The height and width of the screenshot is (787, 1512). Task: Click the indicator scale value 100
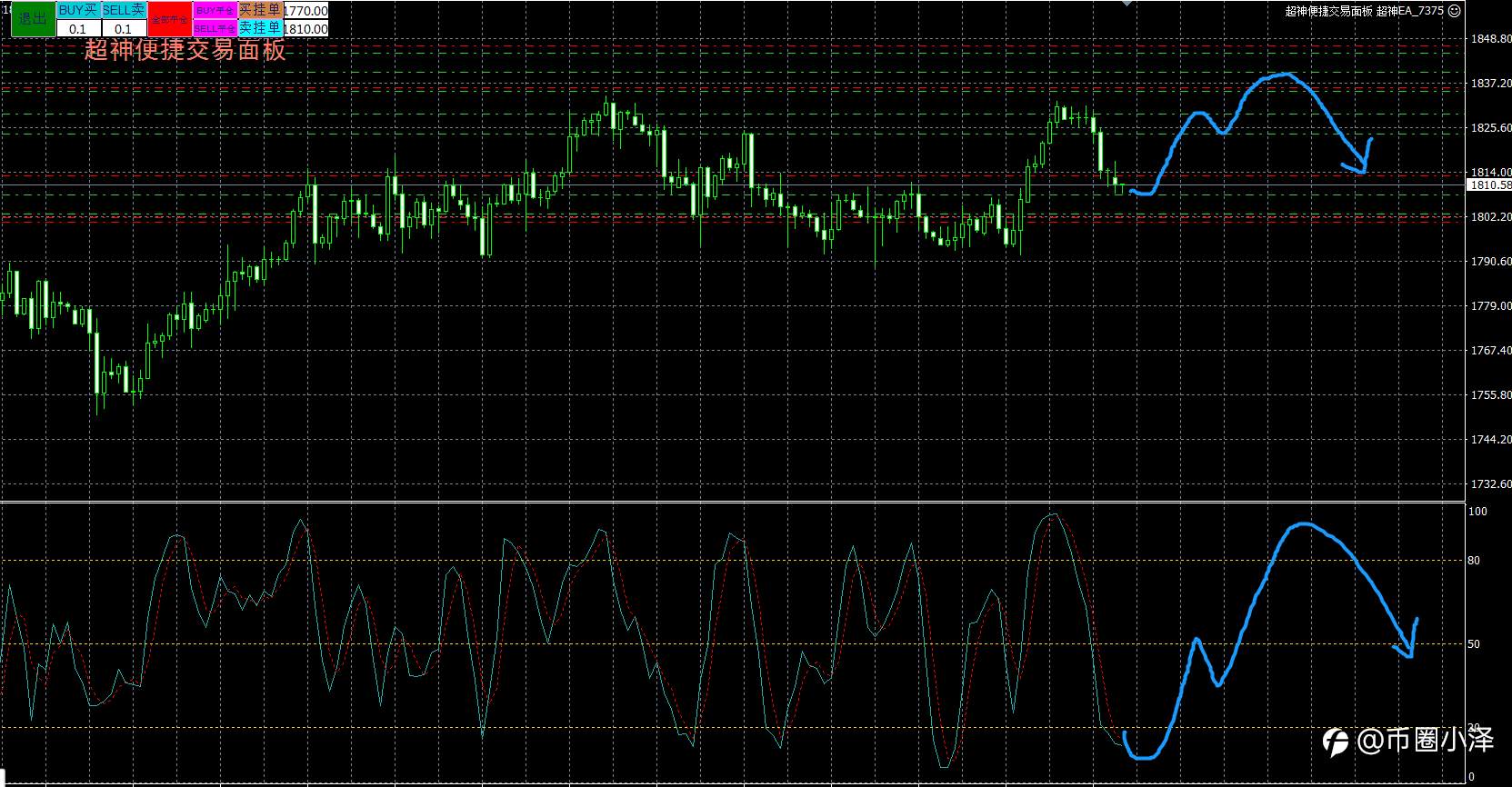[x=1478, y=512]
